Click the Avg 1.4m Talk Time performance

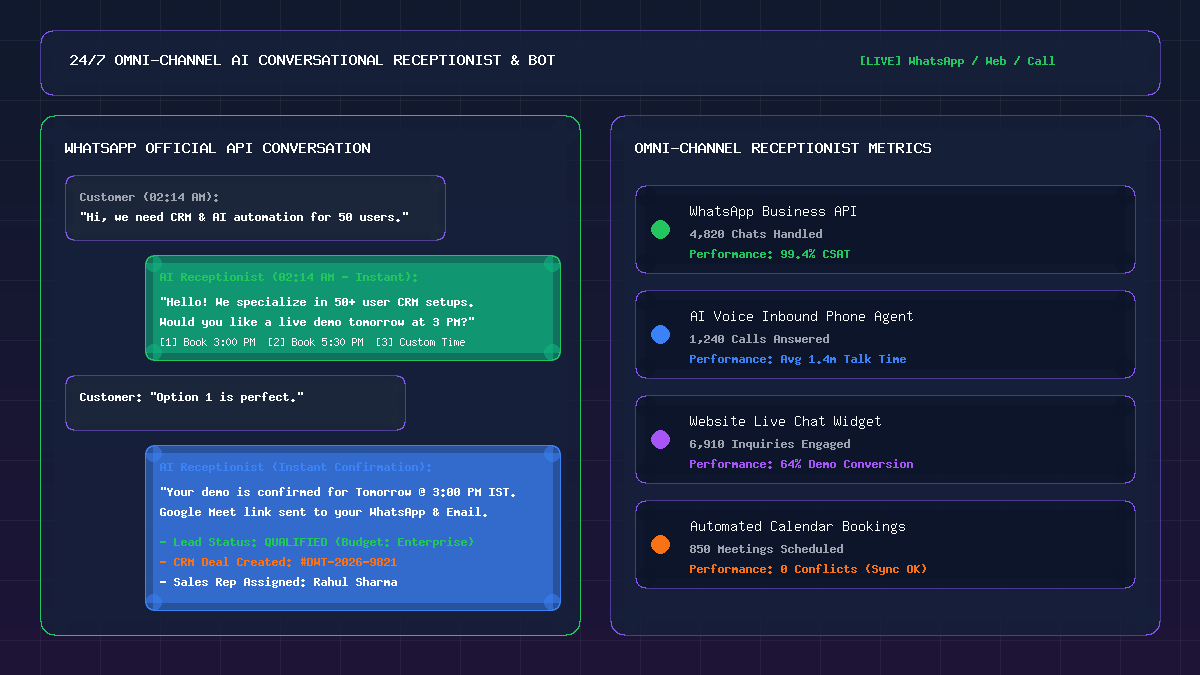point(798,359)
